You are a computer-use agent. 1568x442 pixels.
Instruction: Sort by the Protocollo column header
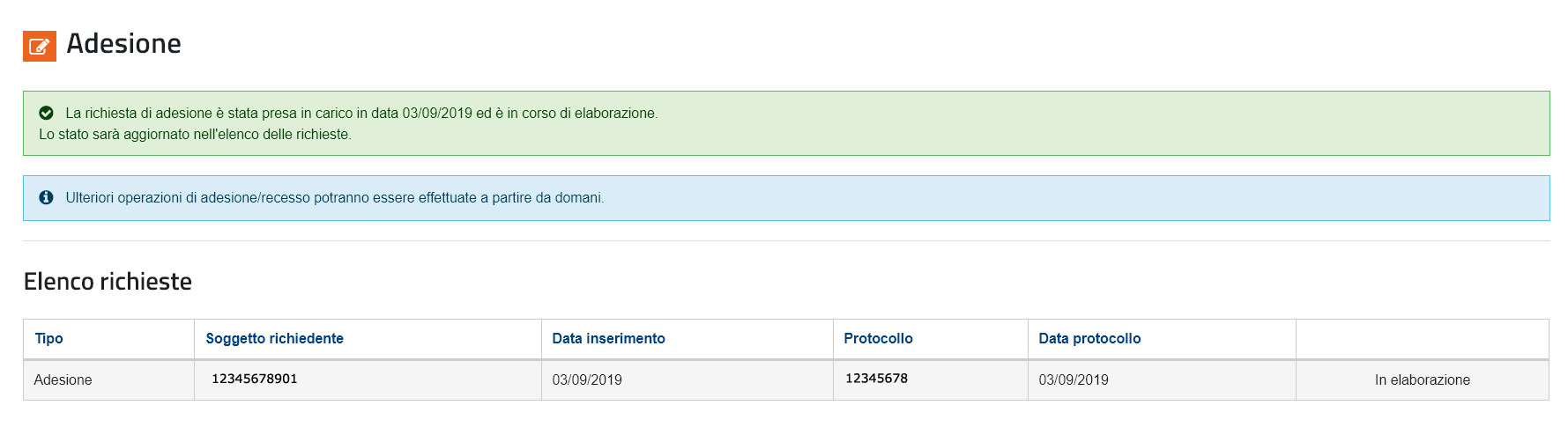(879, 338)
